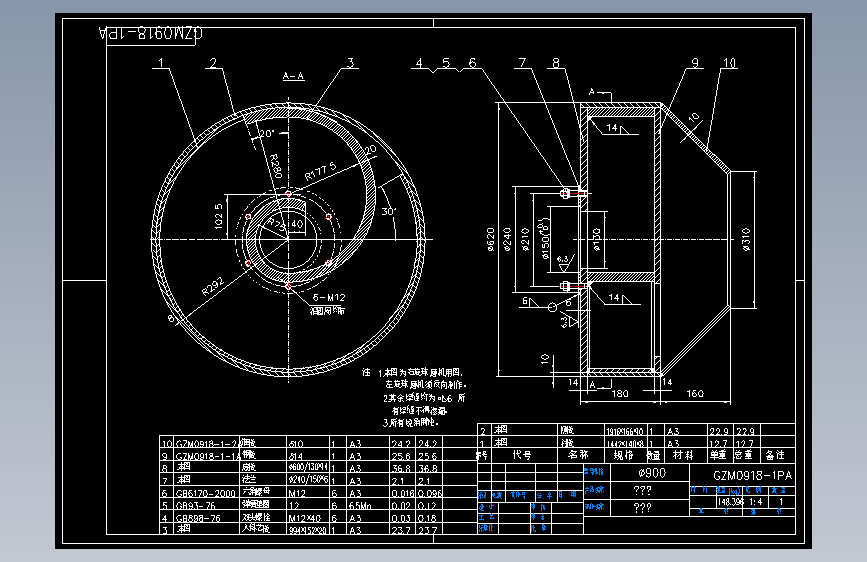This screenshot has height=562, width=867.
Task: Select the ø210 diameter dimension
Action: tap(525, 239)
